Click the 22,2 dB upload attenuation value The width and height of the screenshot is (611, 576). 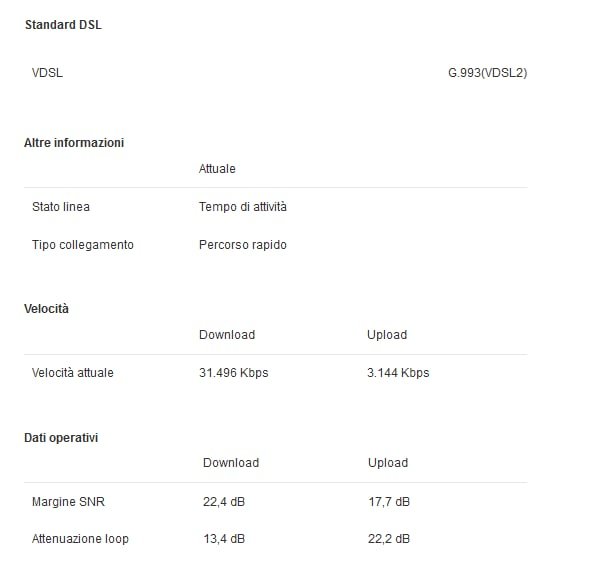pyautogui.click(x=389, y=539)
